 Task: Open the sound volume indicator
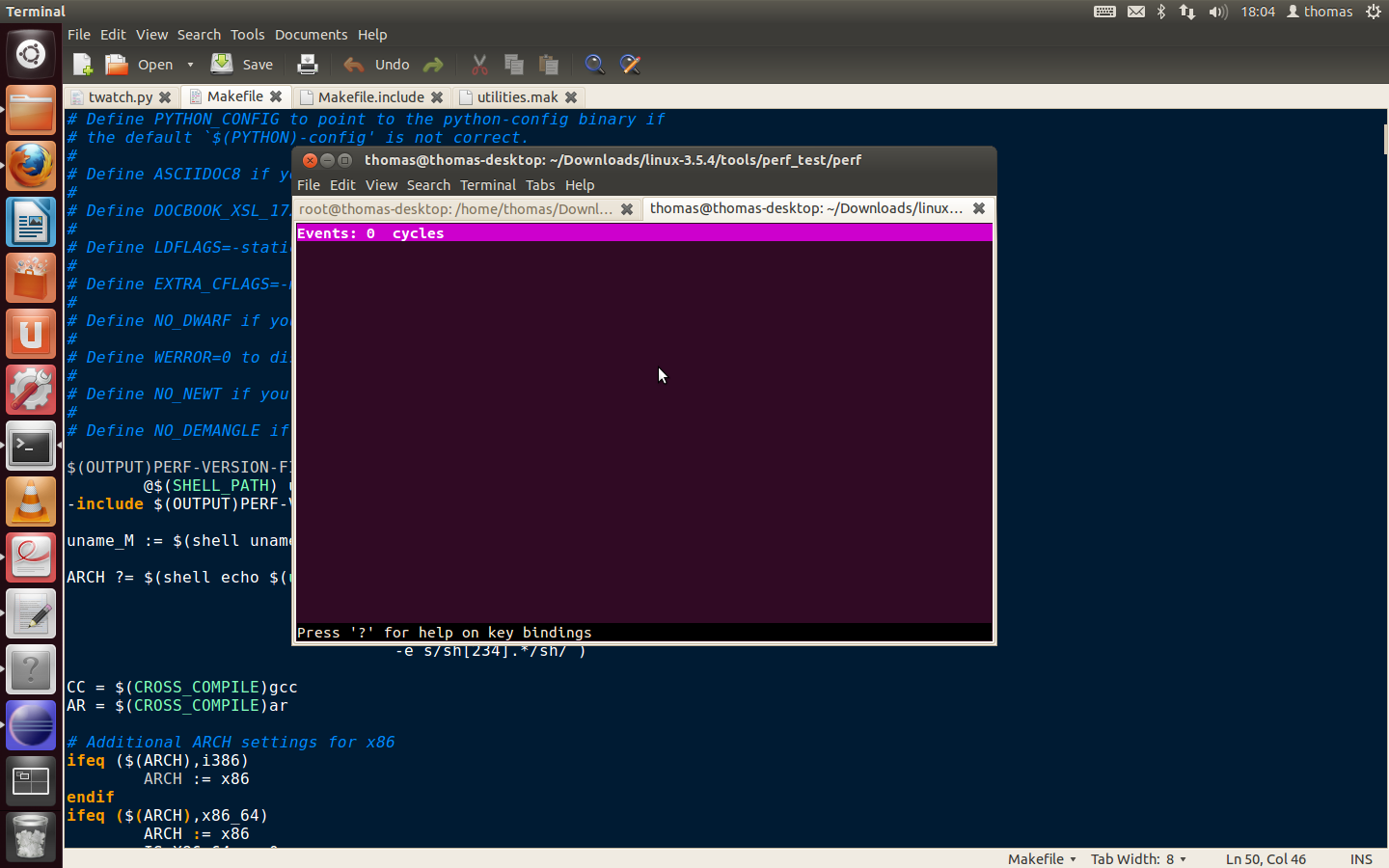(1218, 12)
